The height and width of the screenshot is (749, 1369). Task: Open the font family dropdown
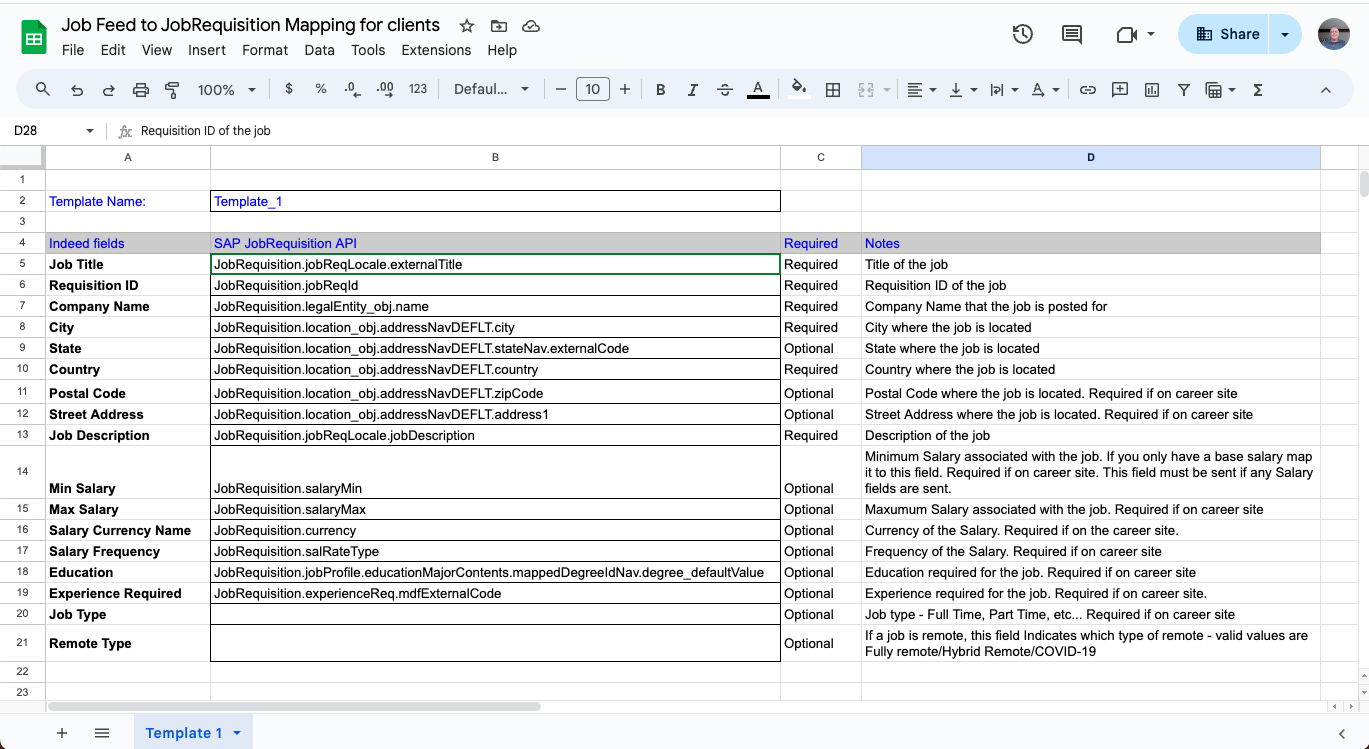point(491,89)
